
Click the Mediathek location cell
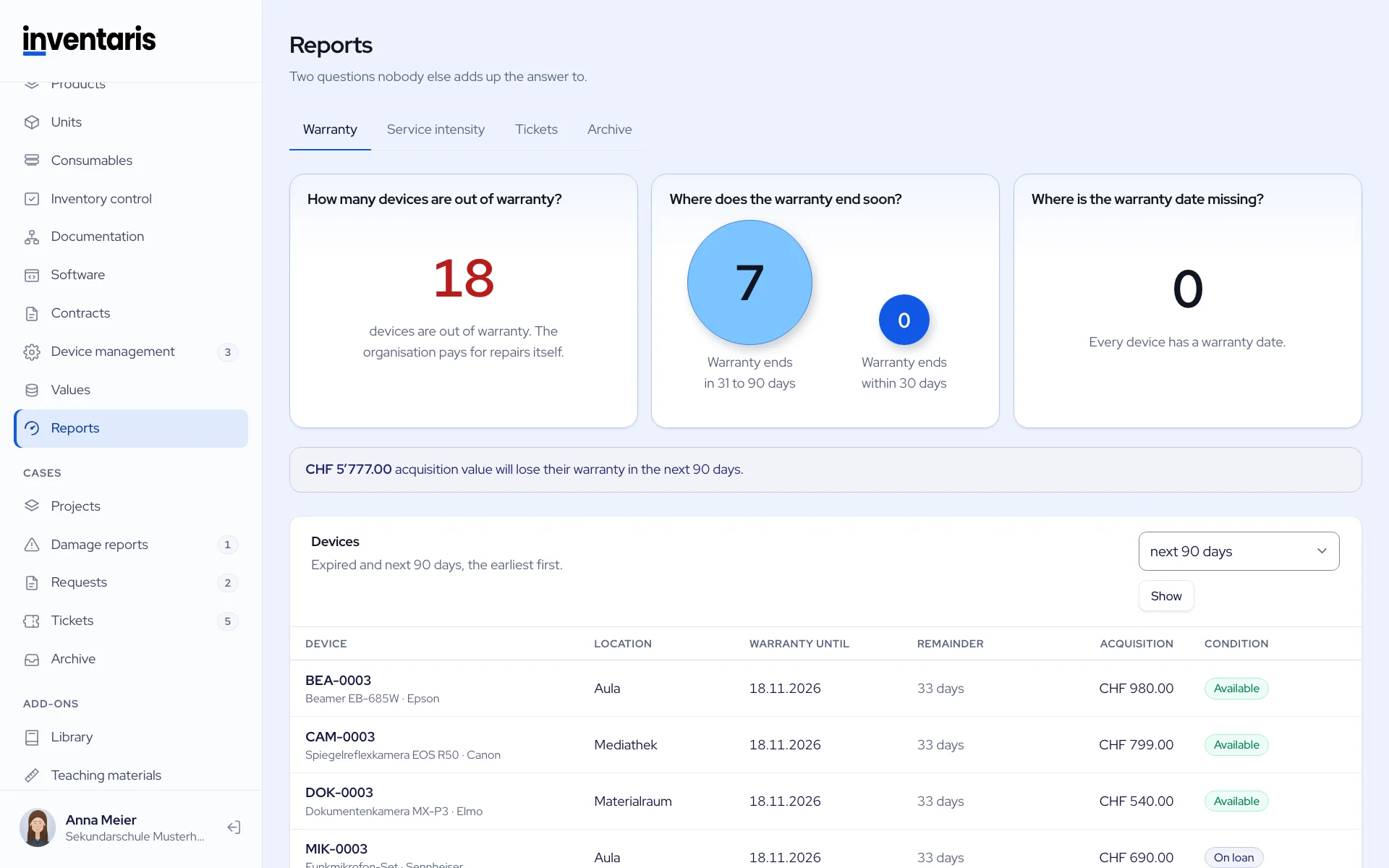(x=626, y=745)
